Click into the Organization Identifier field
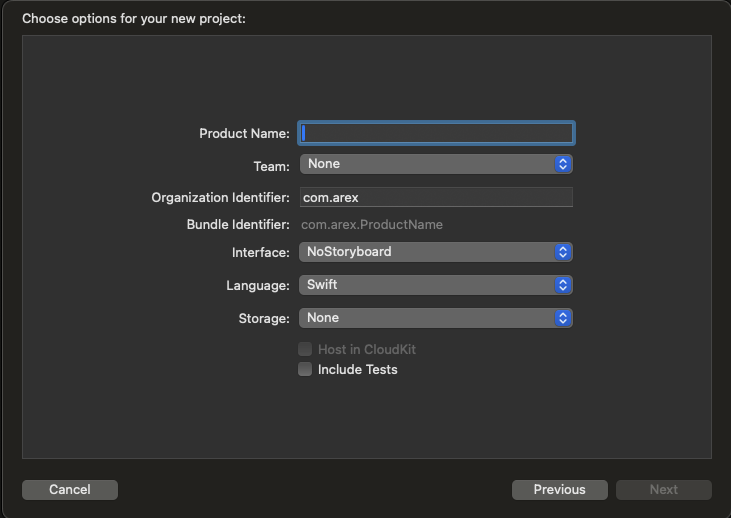The image size is (731, 518). [436, 197]
